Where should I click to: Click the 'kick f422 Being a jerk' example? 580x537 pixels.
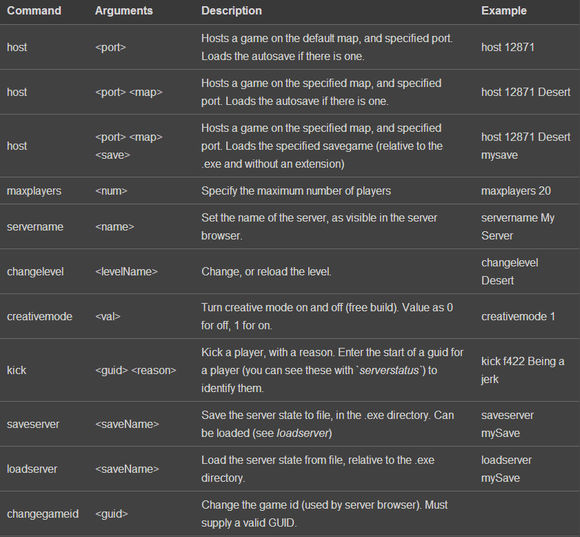tap(523, 370)
